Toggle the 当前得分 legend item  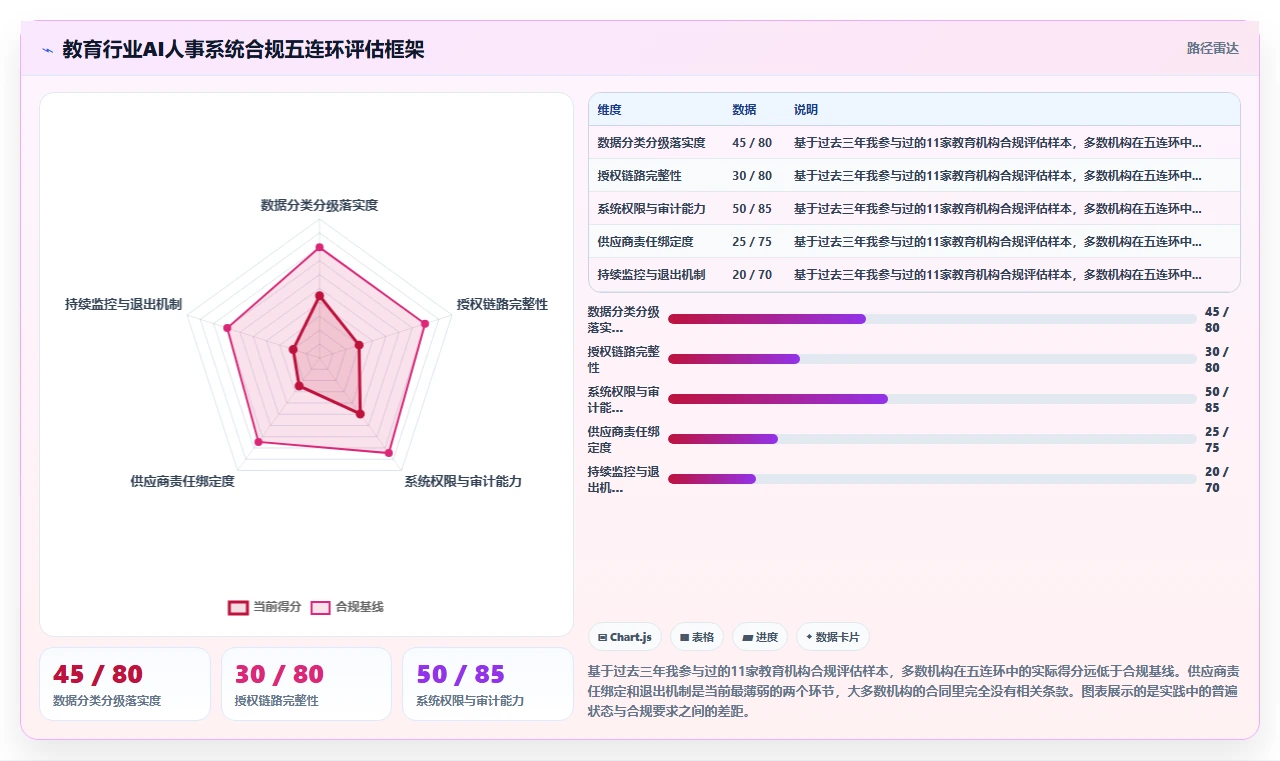click(264, 607)
